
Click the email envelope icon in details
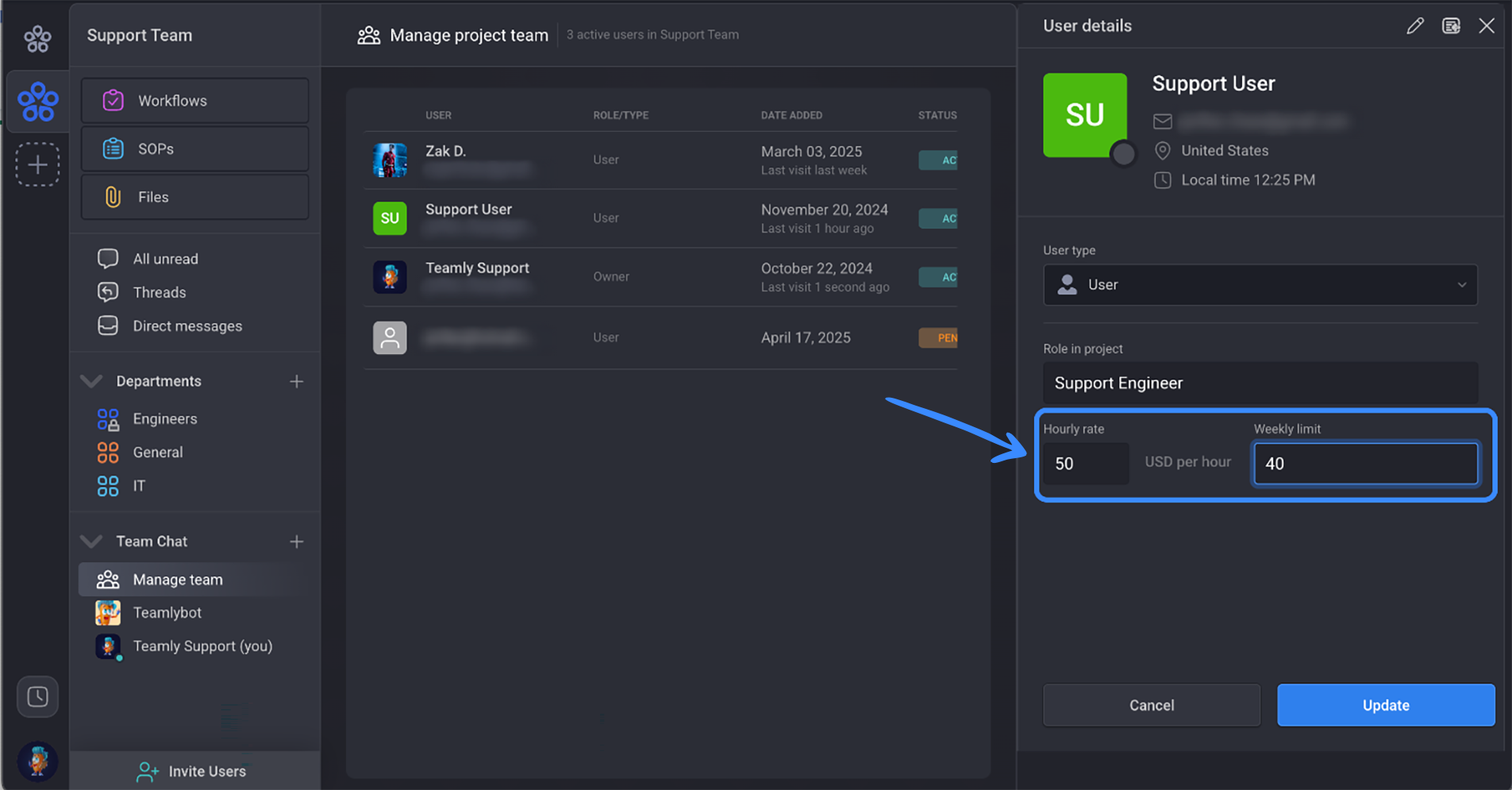pyautogui.click(x=1162, y=121)
